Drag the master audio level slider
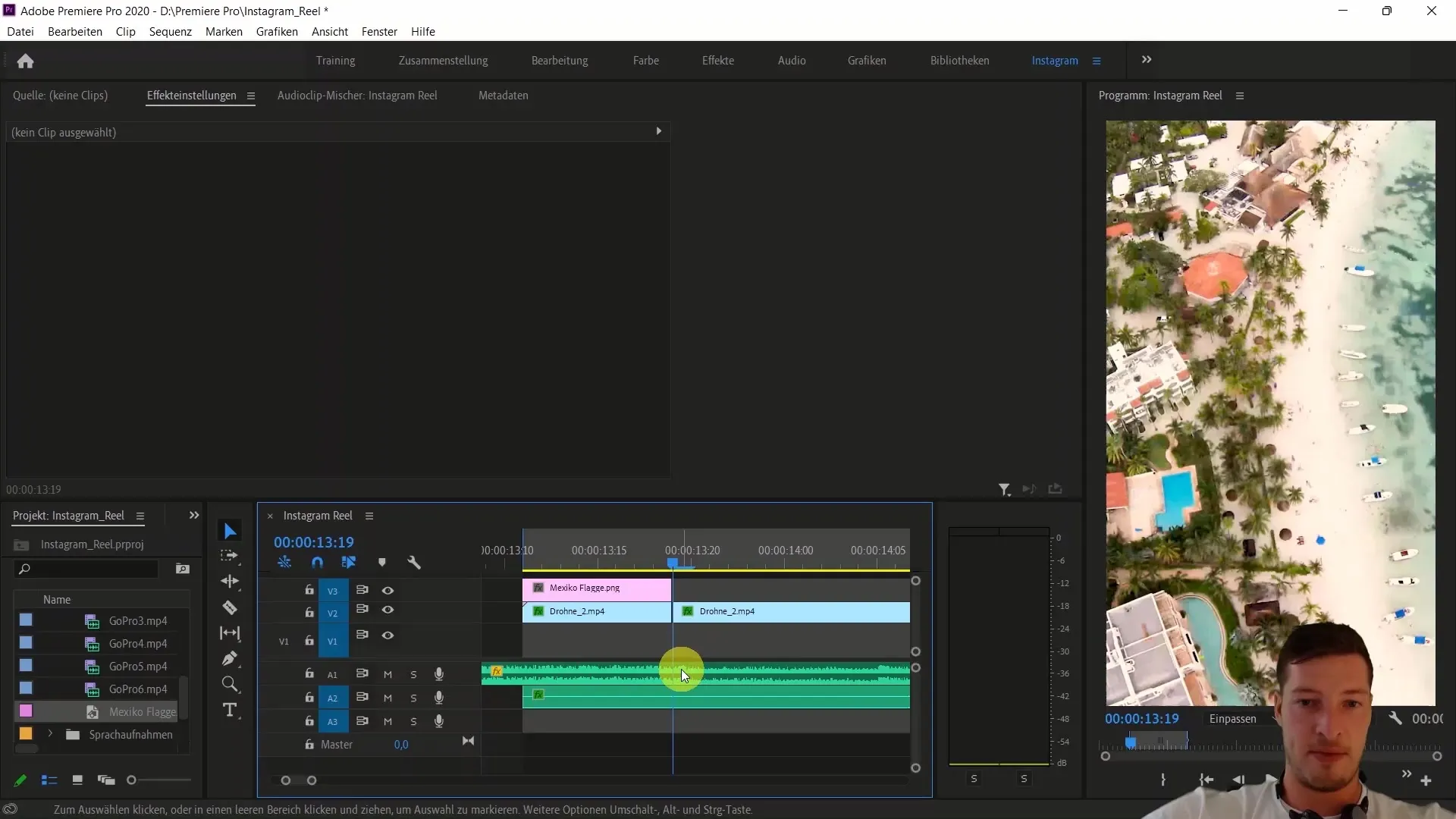1456x819 pixels. tap(401, 744)
